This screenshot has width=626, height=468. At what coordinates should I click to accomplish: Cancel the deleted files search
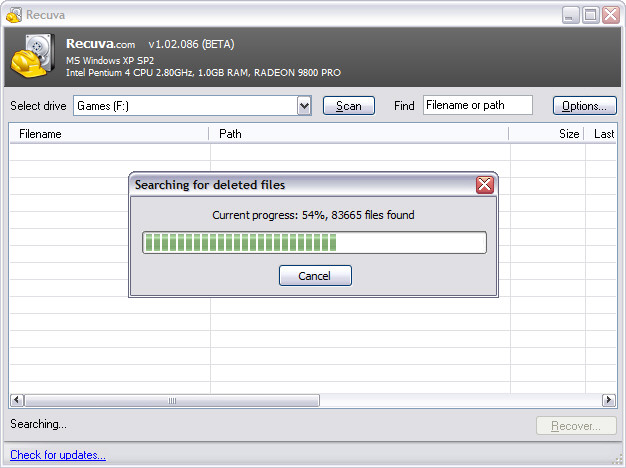click(x=315, y=276)
